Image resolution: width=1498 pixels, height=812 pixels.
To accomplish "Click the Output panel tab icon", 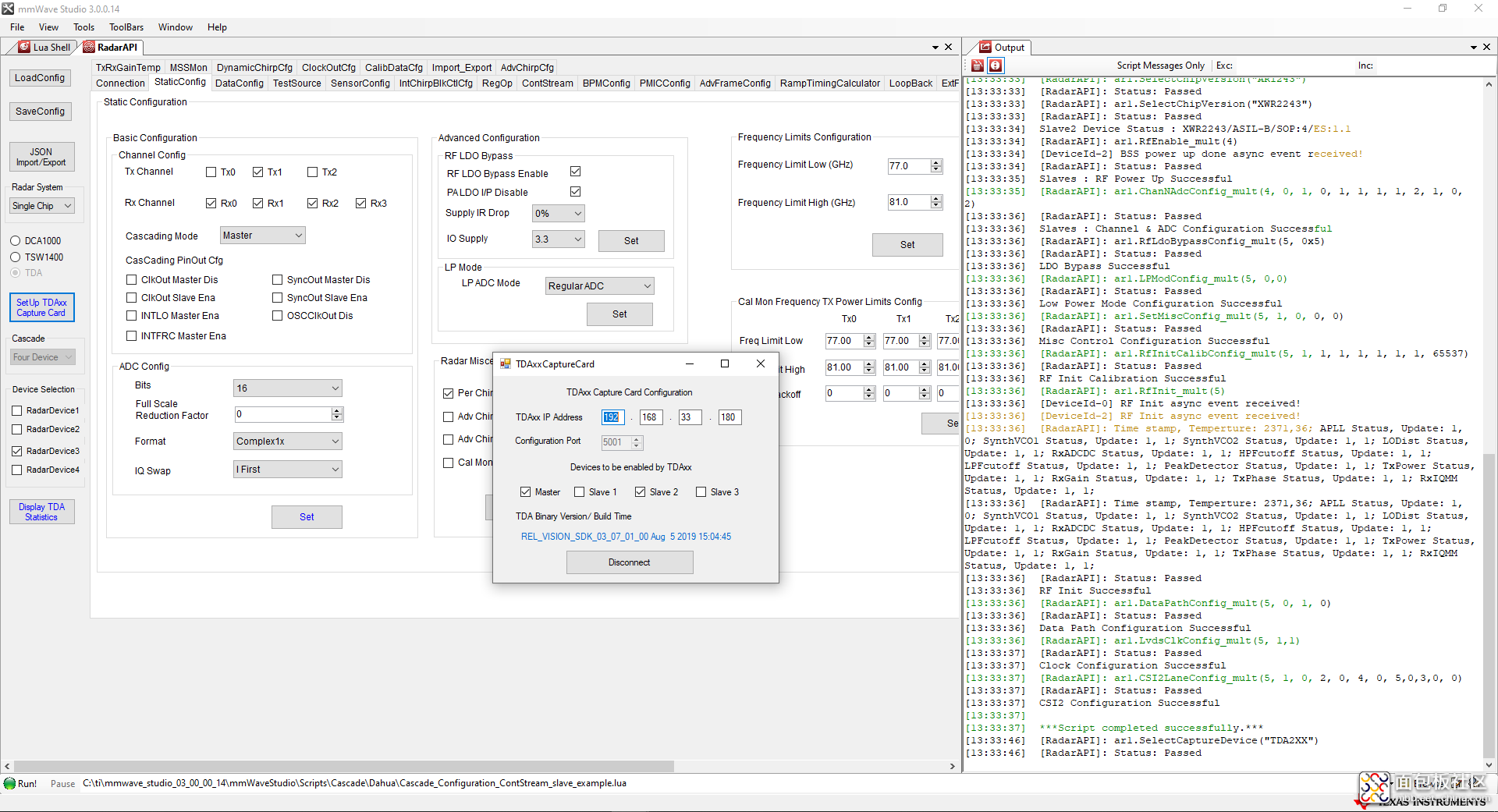I will pyautogui.click(x=985, y=48).
